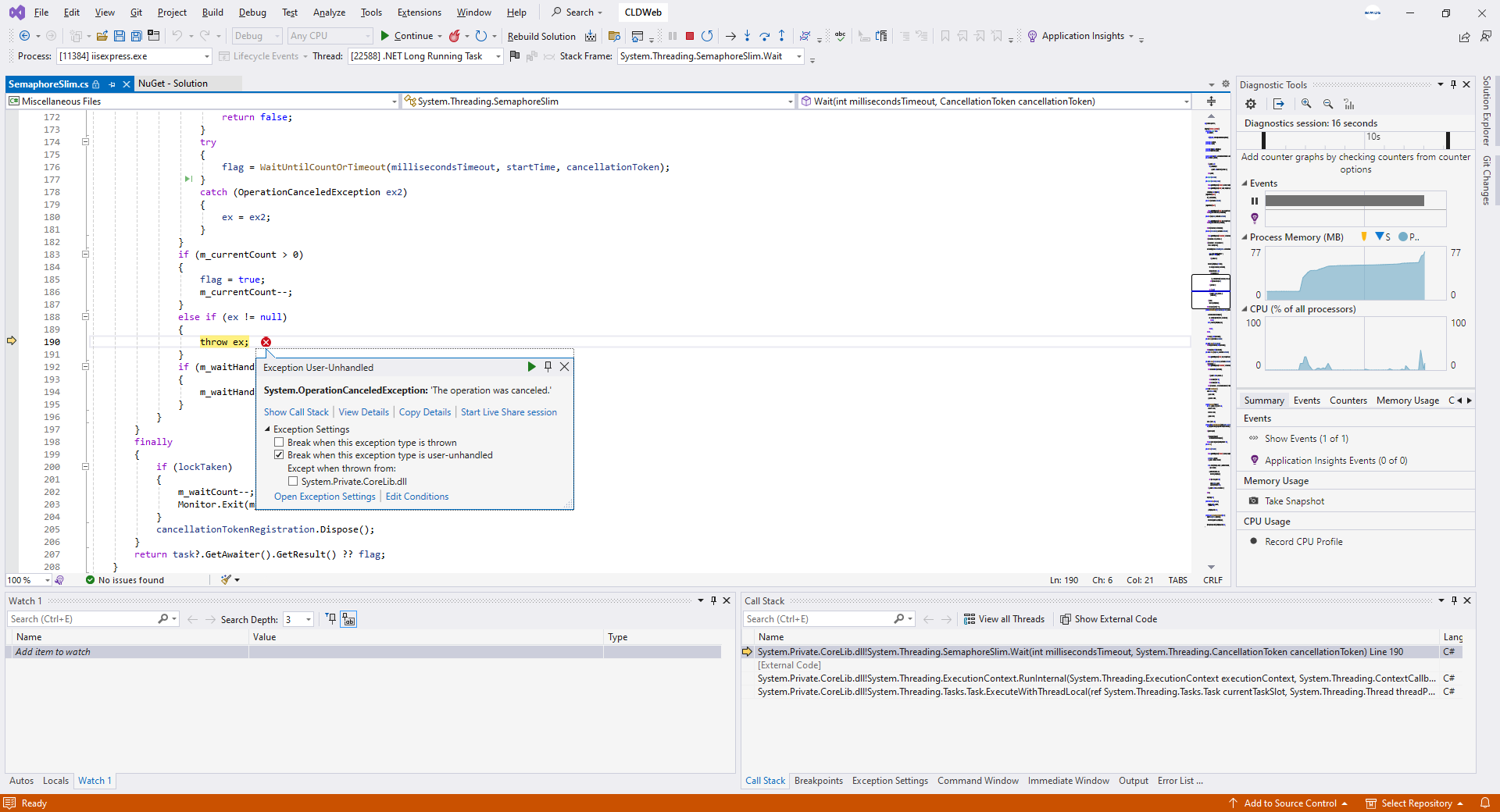Open the Debug menu
1500x812 pixels.
pyautogui.click(x=252, y=12)
